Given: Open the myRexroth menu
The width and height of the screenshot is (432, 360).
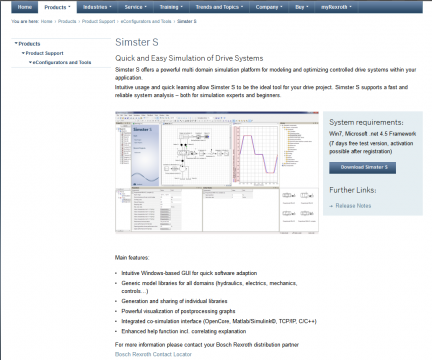Looking at the screenshot, I should [x=336, y=7].
